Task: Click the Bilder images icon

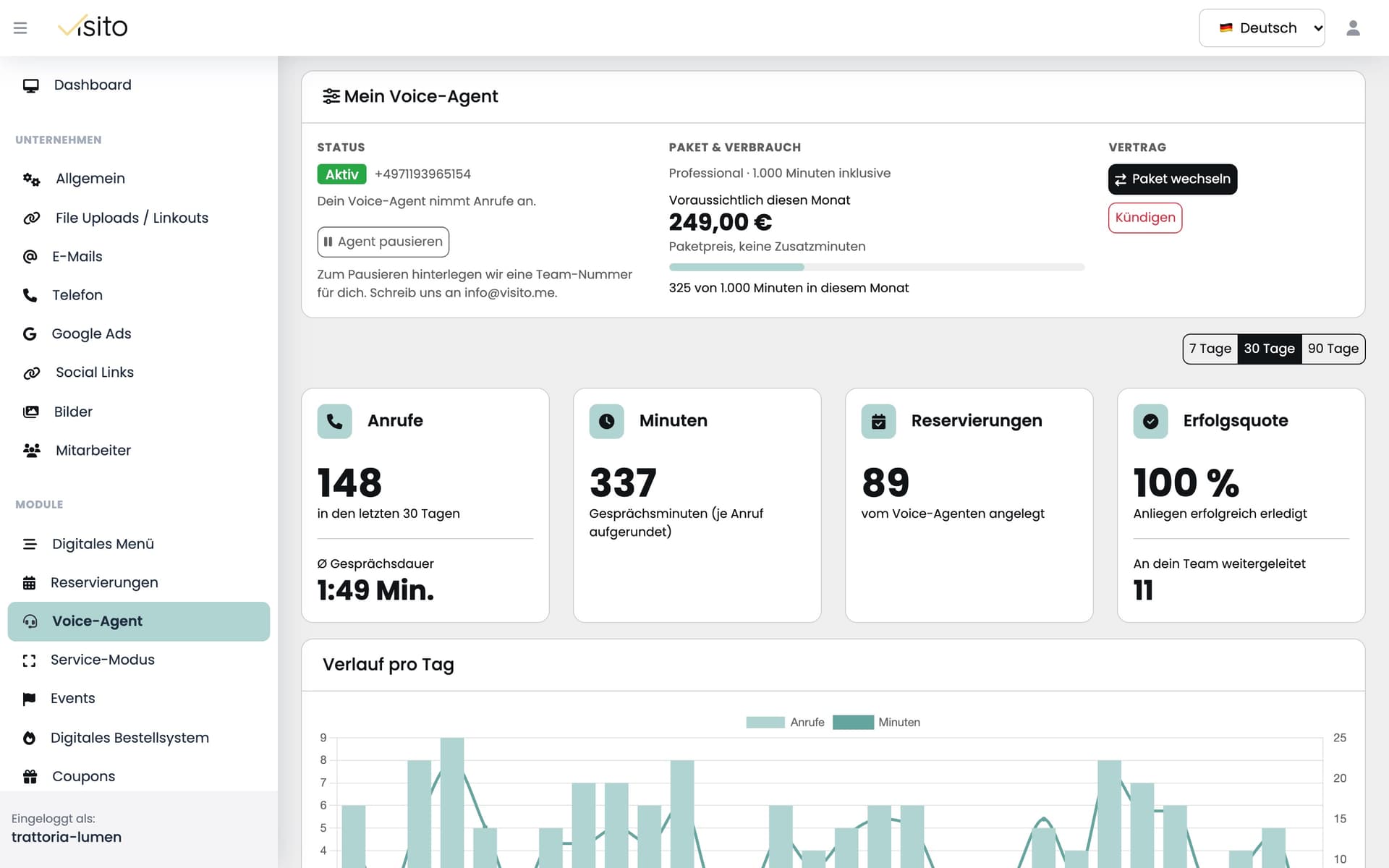Action: (31, 412)
